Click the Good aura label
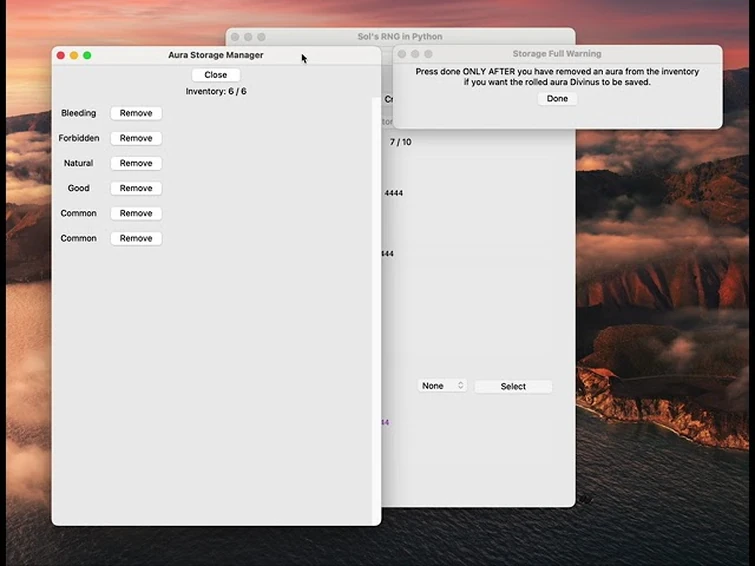The height and width of the screenshot is (566, 755). click(x=78, y=188)
